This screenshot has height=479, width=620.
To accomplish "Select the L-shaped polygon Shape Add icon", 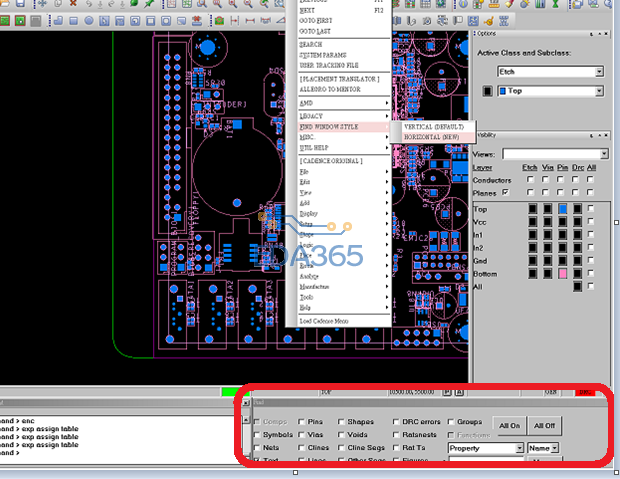I will 58,21.
